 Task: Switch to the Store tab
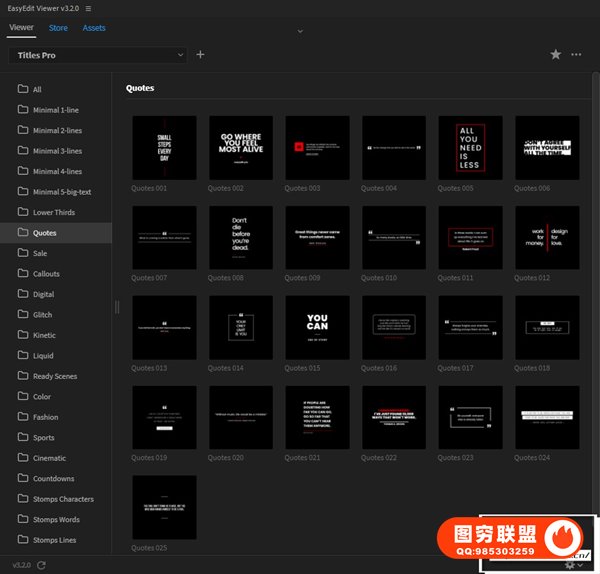pyautogui.click(x=58, y=28)
